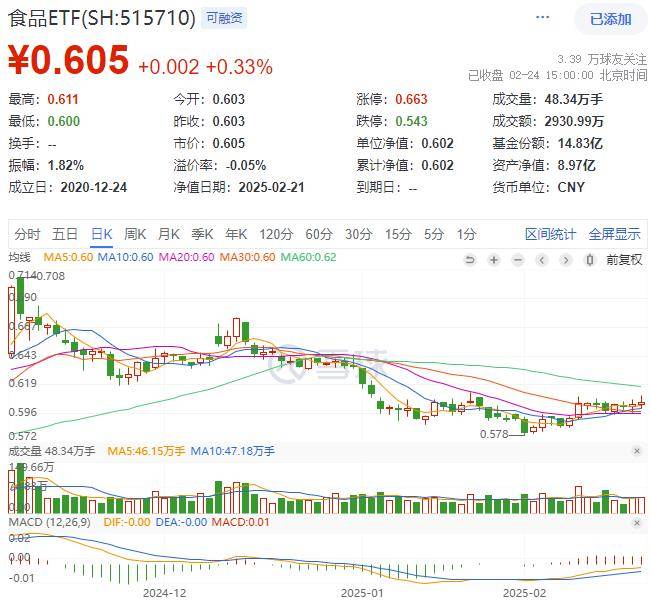Switch to the 五日 chart tab
This screenshot has height=607, width=651.
65,234
